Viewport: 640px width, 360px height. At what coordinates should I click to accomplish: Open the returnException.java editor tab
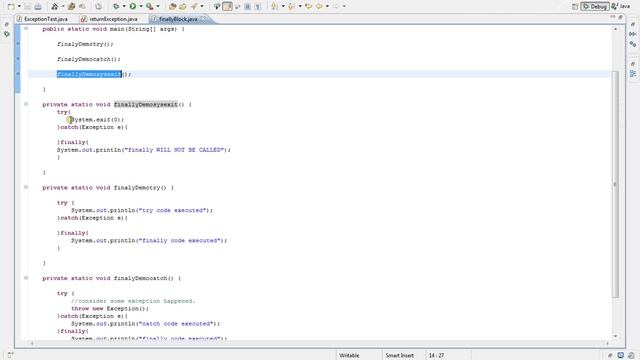click(109, 19)
